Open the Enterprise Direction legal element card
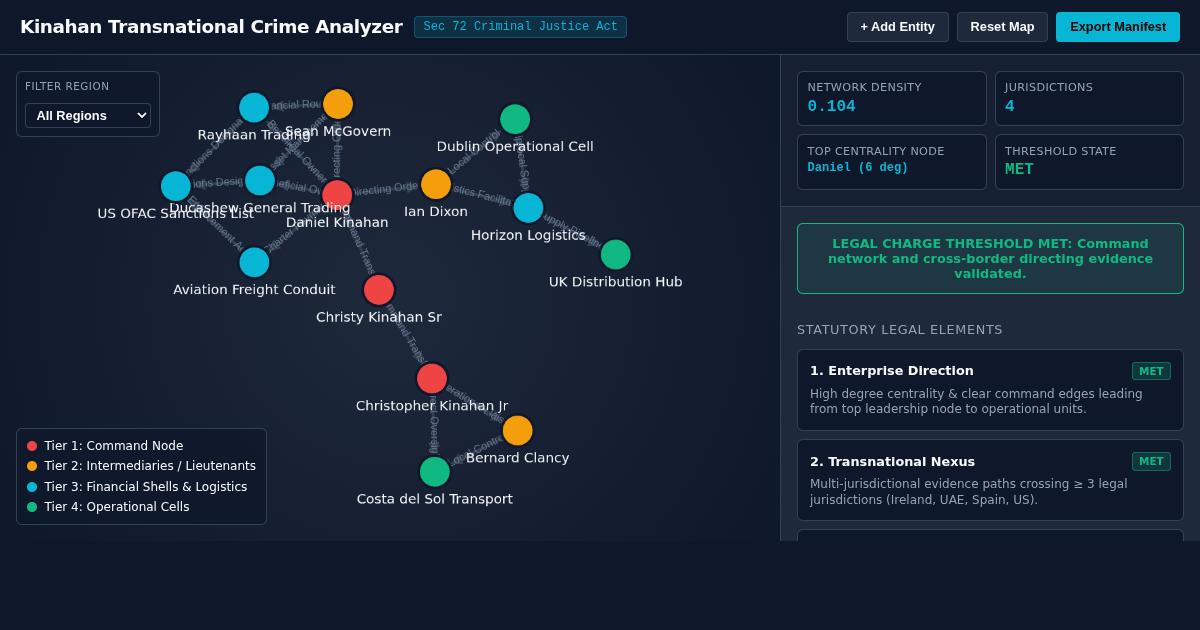 (990, 390)
